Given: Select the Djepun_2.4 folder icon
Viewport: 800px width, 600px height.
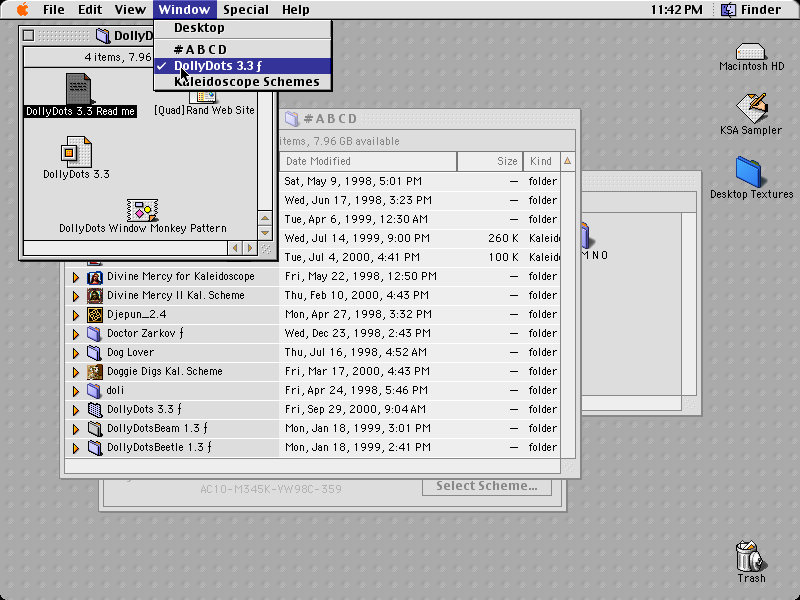Looking at the screenshot, I should coord(94,315).
